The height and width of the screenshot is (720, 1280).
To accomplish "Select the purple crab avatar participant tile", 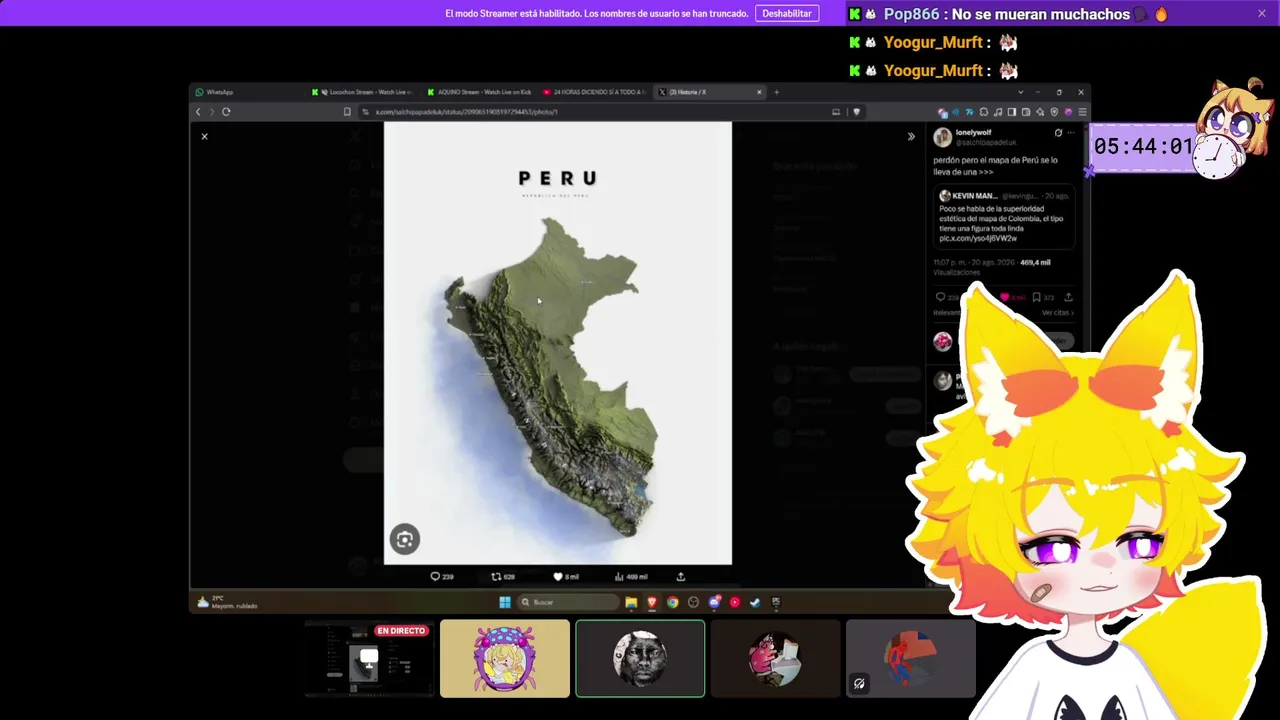I will point(505,659).
